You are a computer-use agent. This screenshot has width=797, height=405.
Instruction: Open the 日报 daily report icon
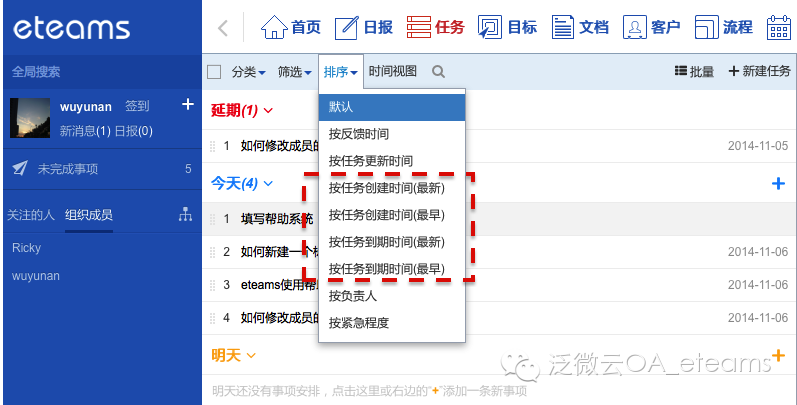346,27
